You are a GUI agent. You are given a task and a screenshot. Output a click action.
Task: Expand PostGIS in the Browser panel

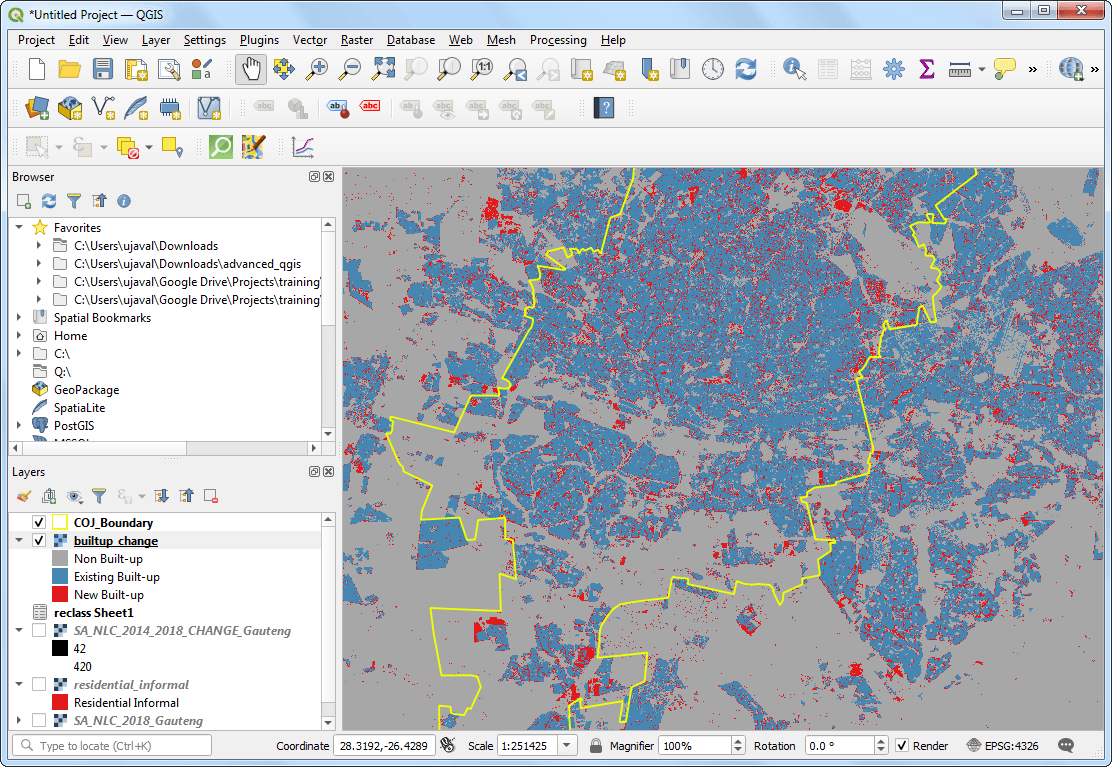(18, 425)
